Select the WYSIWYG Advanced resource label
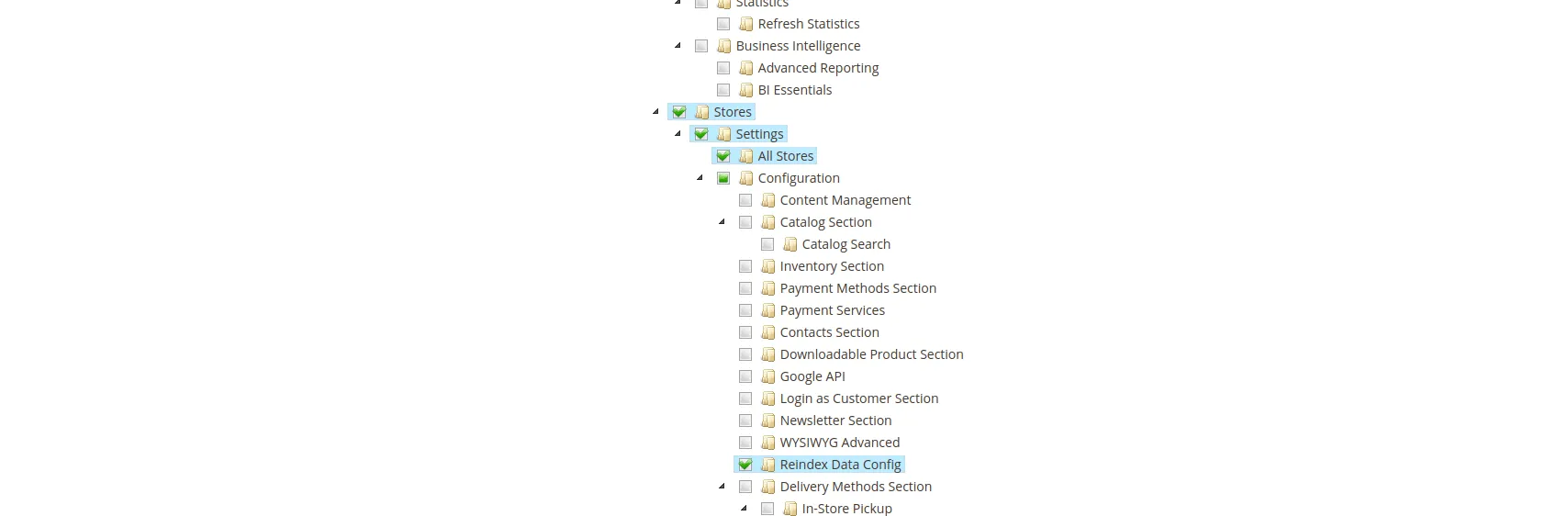 coord(839,443)
